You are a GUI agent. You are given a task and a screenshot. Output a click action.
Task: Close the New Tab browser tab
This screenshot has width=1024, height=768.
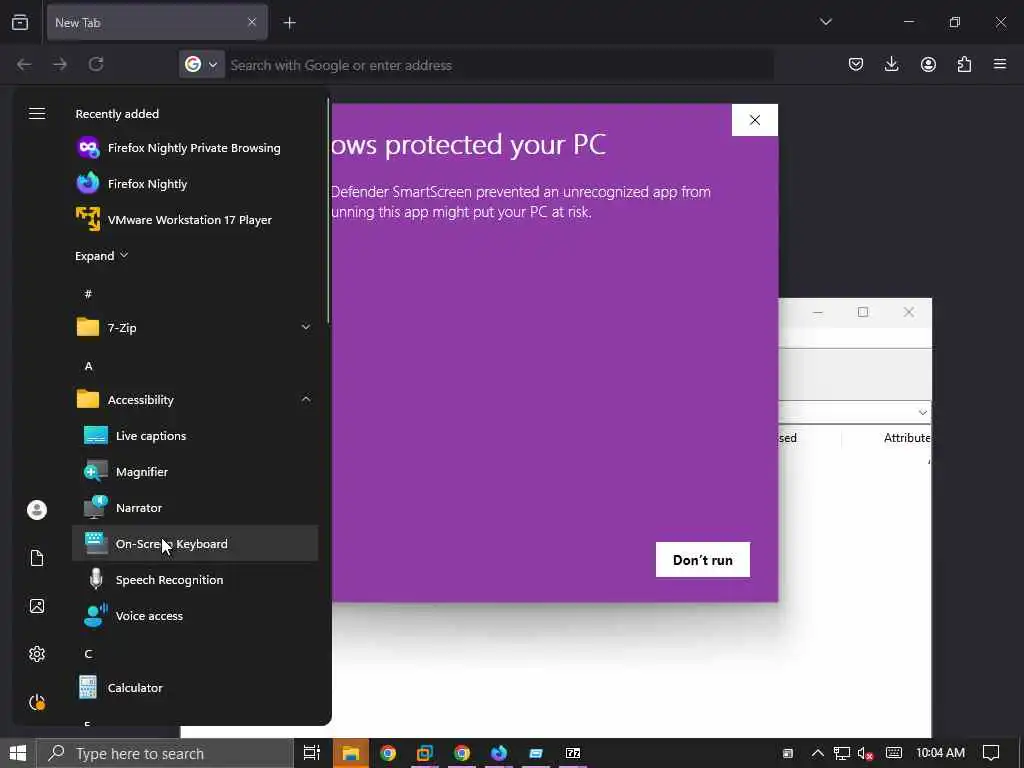pyautogui.click(x=252, y=22)
